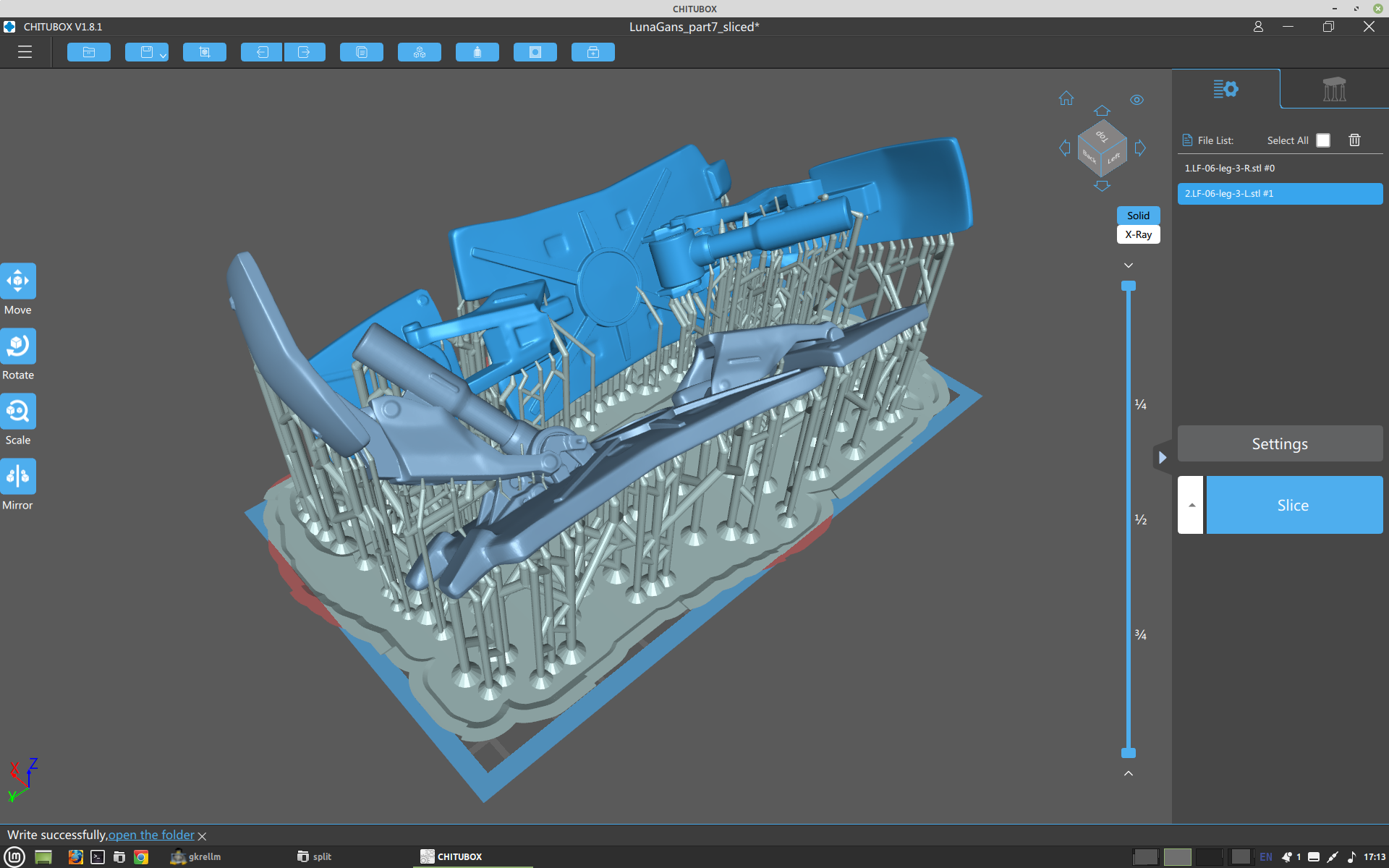Click the open file folder icon

pos(89,52)
